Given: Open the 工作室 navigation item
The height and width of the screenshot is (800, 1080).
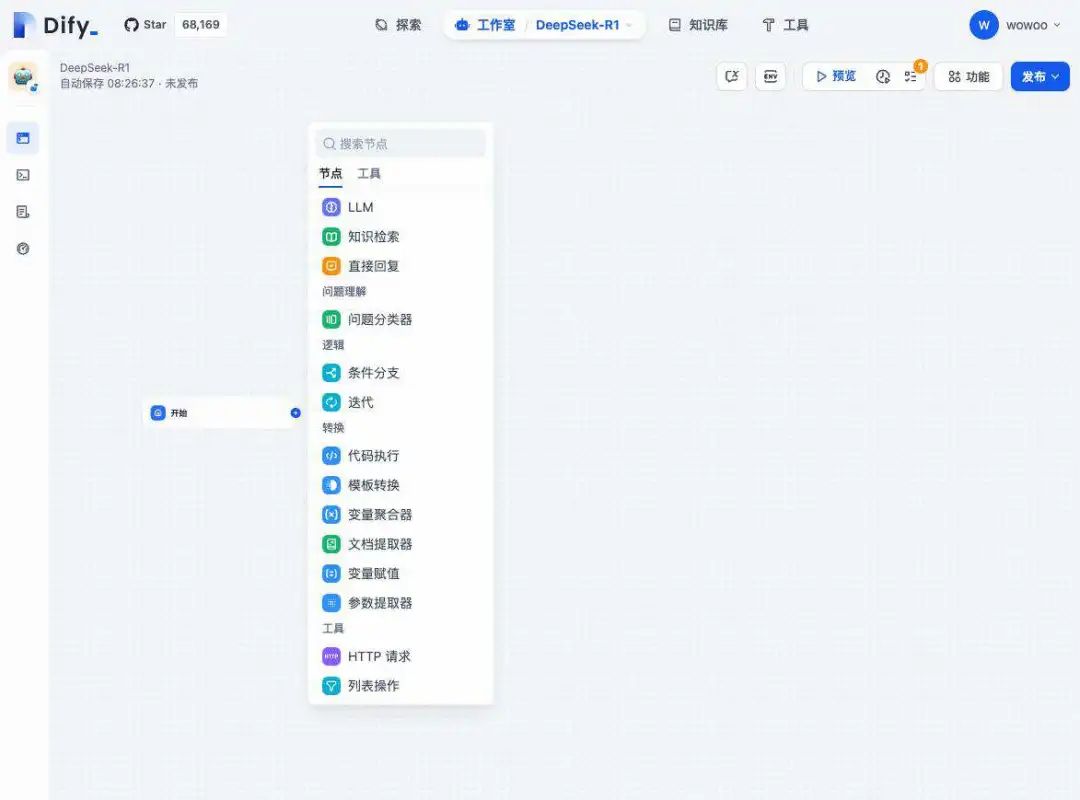Looking at the screenshot, I should coord(486,25).
